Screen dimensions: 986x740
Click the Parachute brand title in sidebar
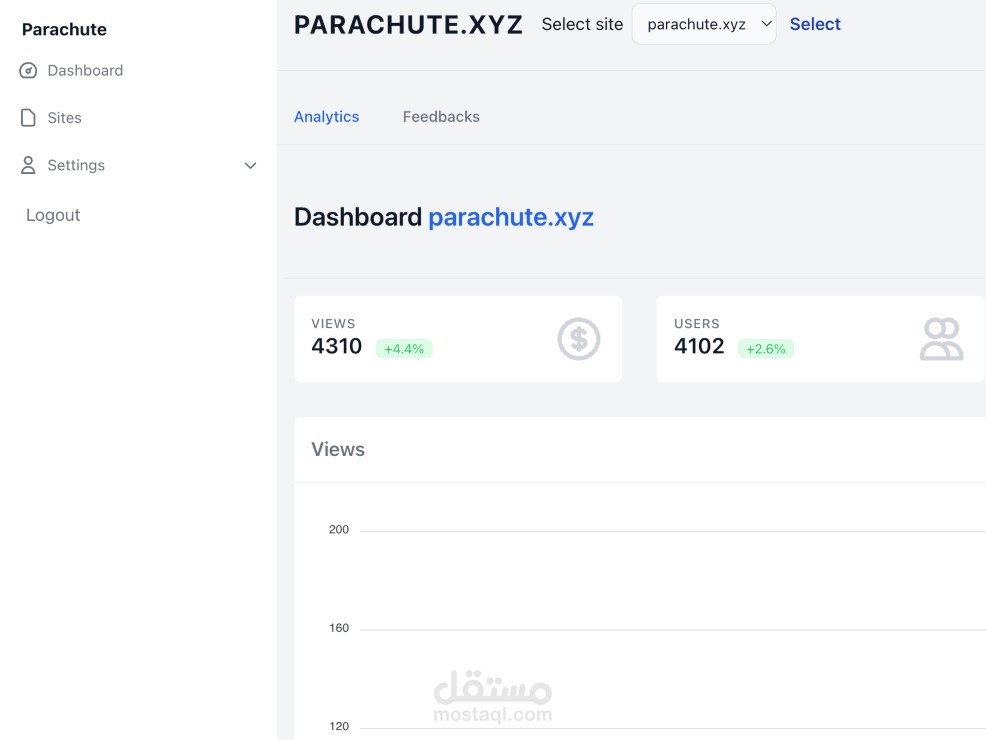point(64,30)
